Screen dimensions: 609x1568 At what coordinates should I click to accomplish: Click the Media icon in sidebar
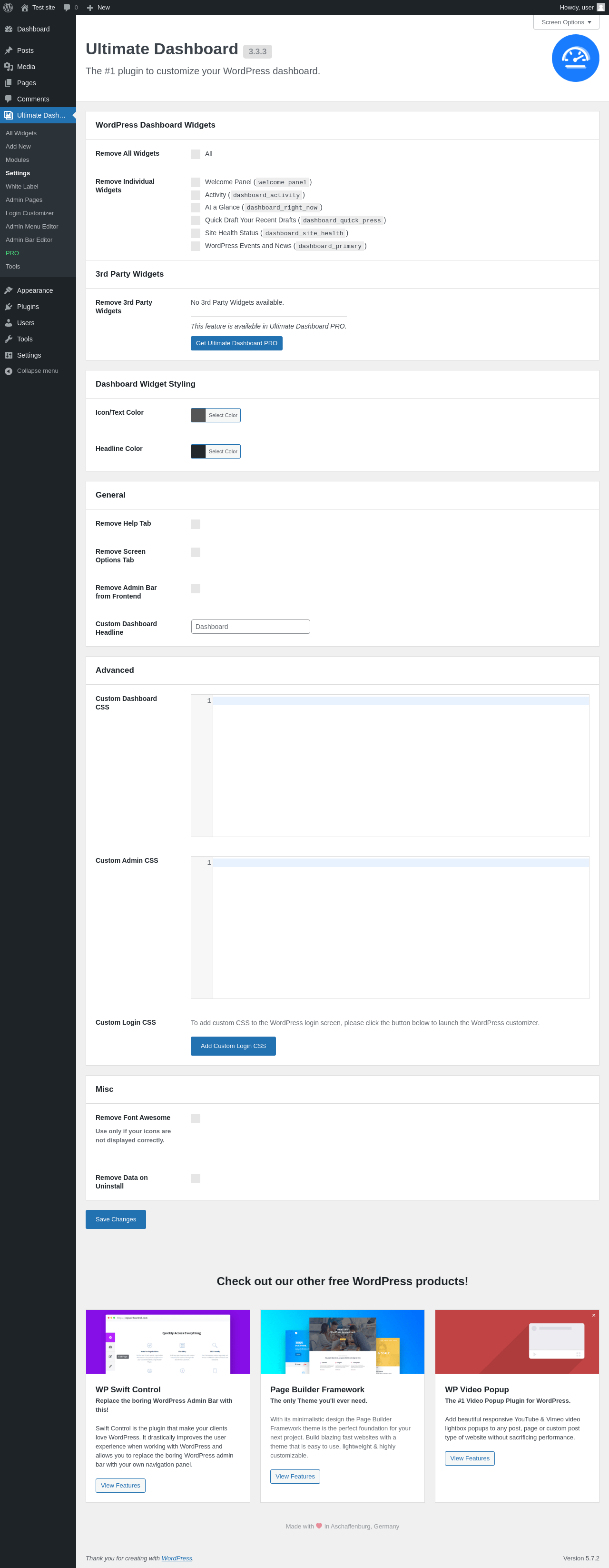click(9, 67)
